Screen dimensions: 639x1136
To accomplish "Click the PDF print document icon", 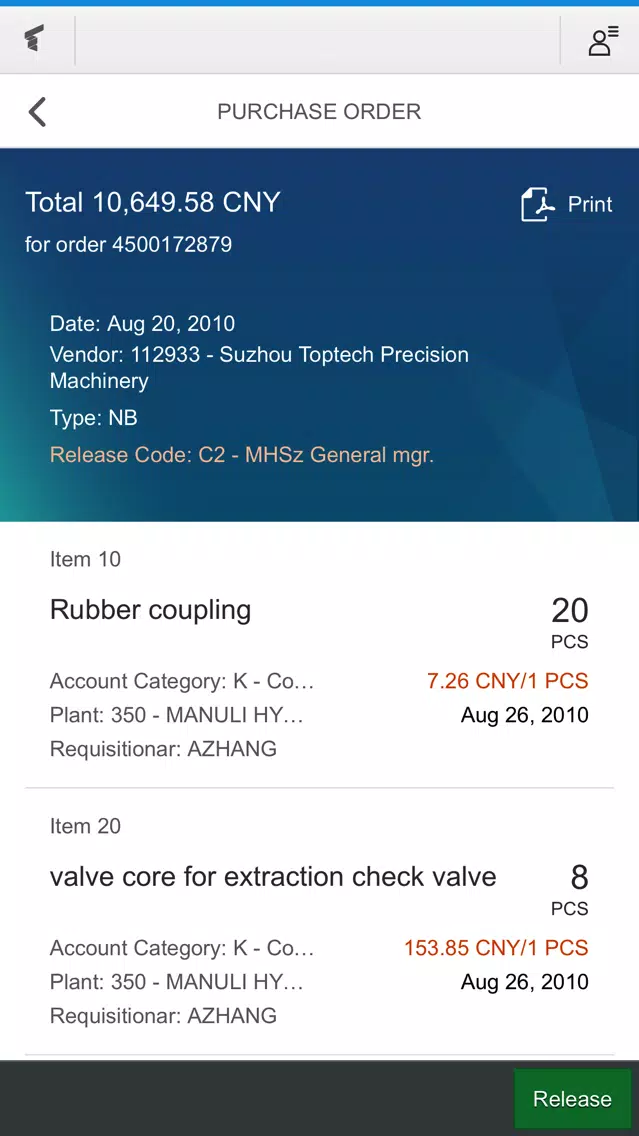I will click(x=538, y=204).
